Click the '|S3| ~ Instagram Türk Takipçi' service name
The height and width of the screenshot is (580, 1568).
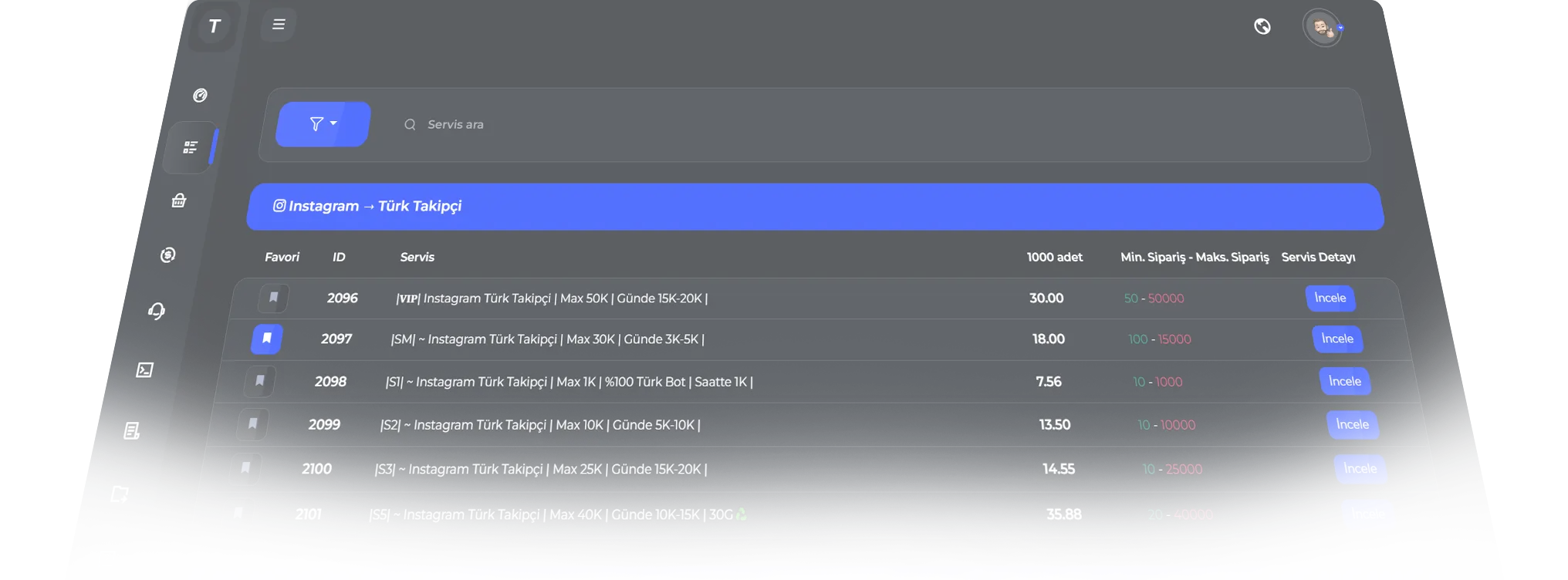pyautogui.click(x=540, y=469)
